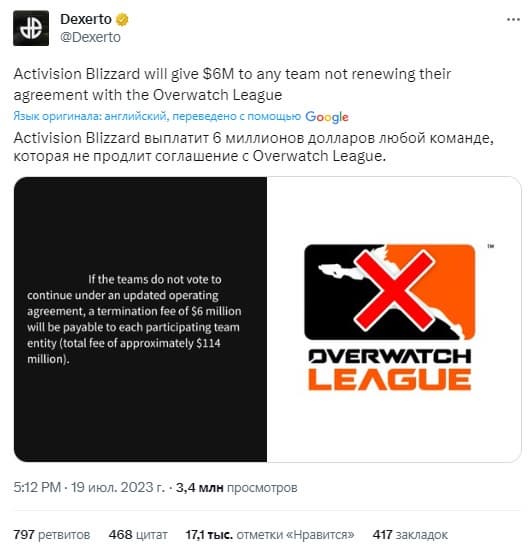Image resolution: width=531 pixels, height=552 pixels.
Task: Open the 797 ретвитов list
Action: (52, 535)
